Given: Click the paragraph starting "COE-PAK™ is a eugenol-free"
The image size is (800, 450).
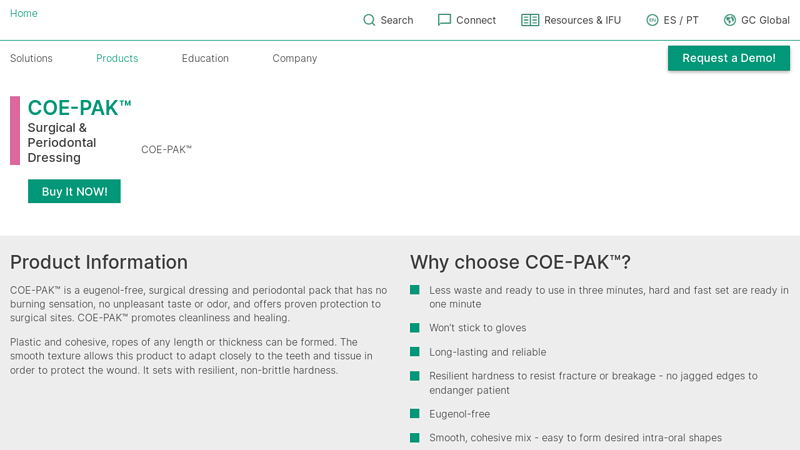Looking at the screenshot, I should coord(198,304).
